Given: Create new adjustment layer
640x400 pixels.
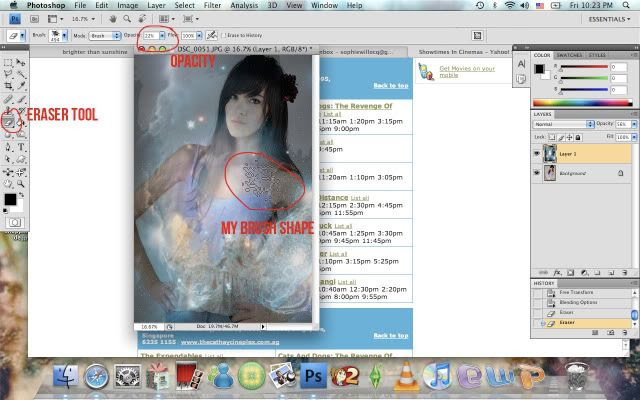Looking at the screenshot, I should click(584, 273).
